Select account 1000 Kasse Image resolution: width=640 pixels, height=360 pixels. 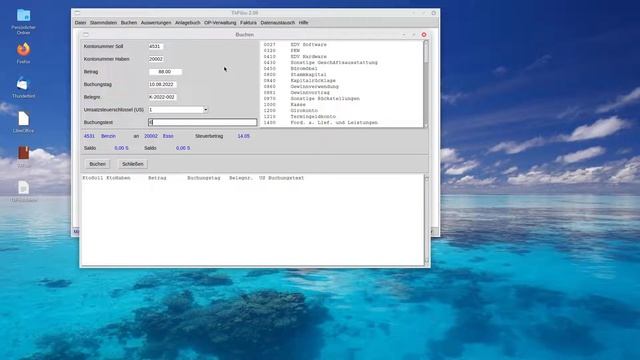(x=284, y=105)
